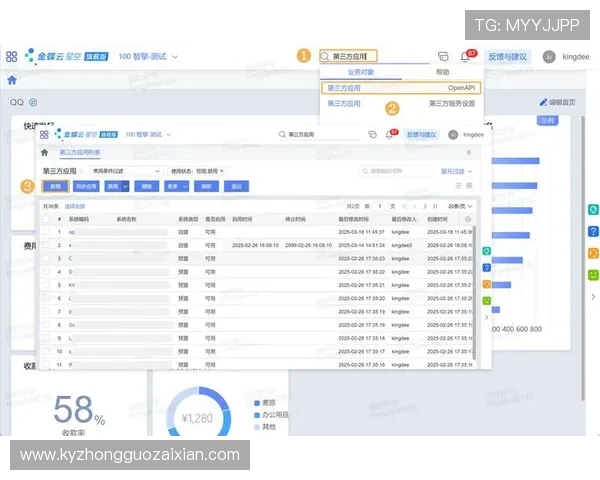Open the 20条/页 page size dropdown
This screenshot has width=600, height=480.
[460, 206]
